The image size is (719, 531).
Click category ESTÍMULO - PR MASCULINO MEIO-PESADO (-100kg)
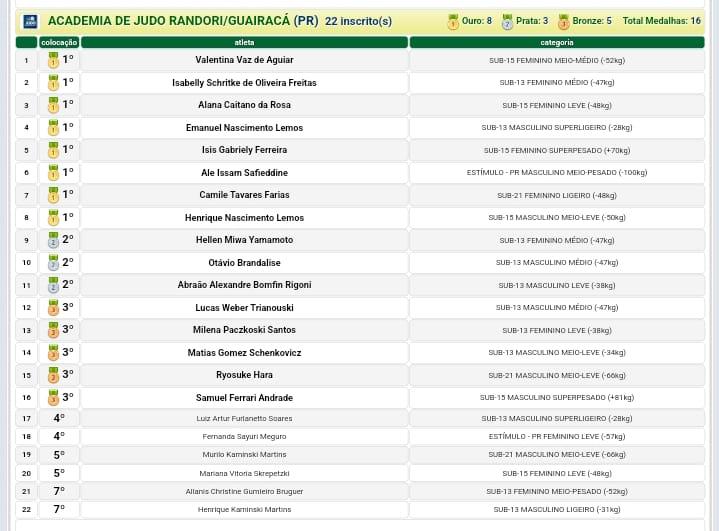pos(557,172)
